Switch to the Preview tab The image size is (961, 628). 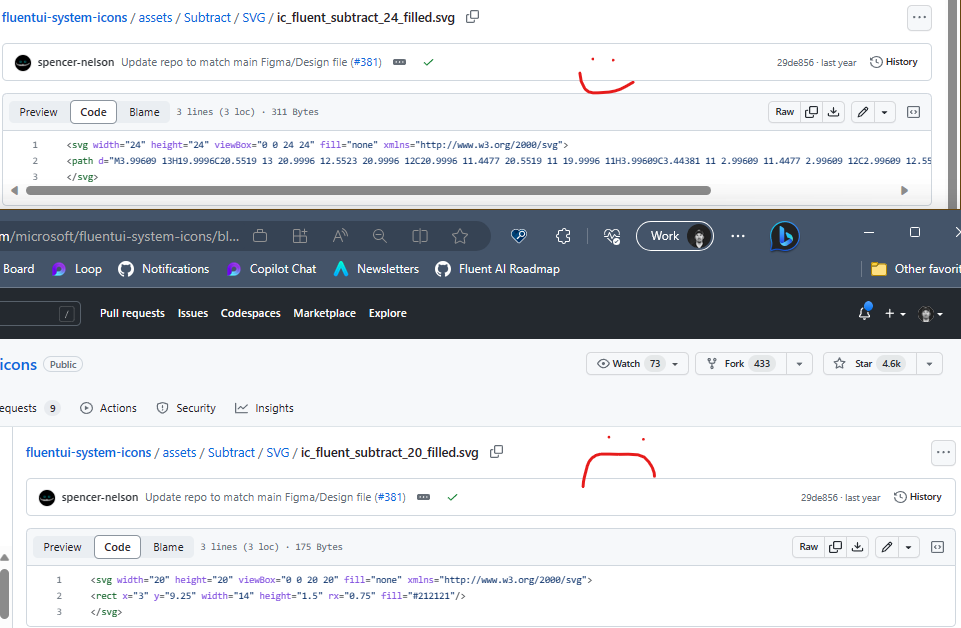tap(38, 112)
